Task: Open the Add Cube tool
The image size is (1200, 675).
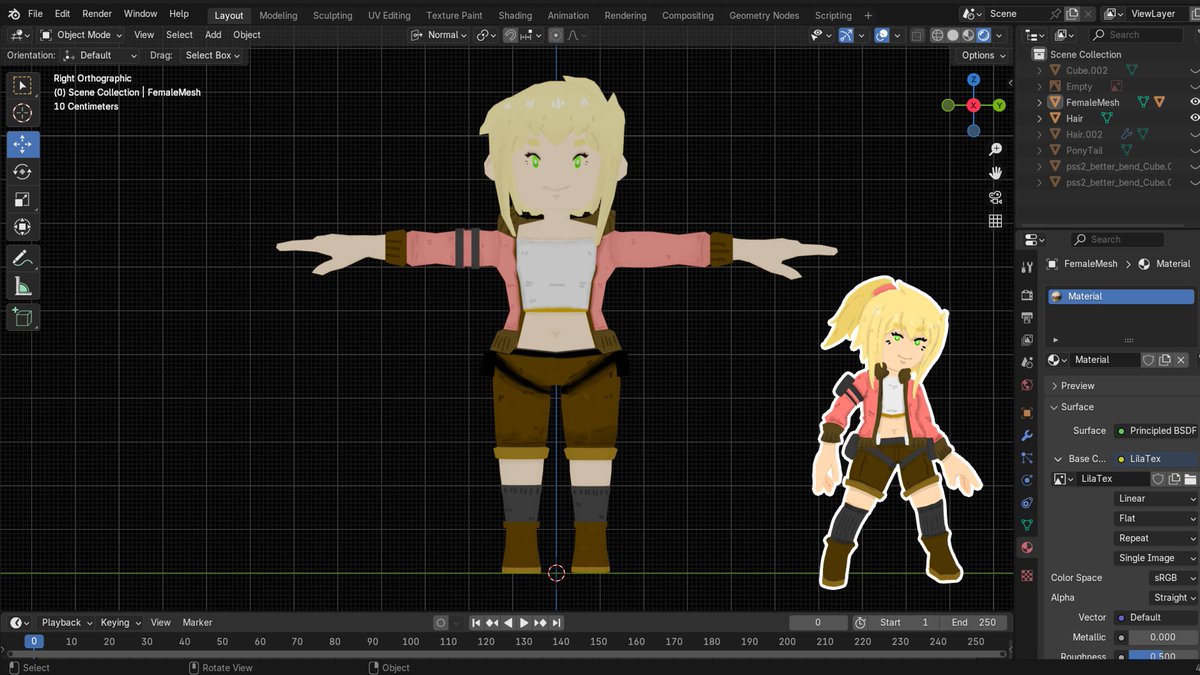Action: (23, 318)
